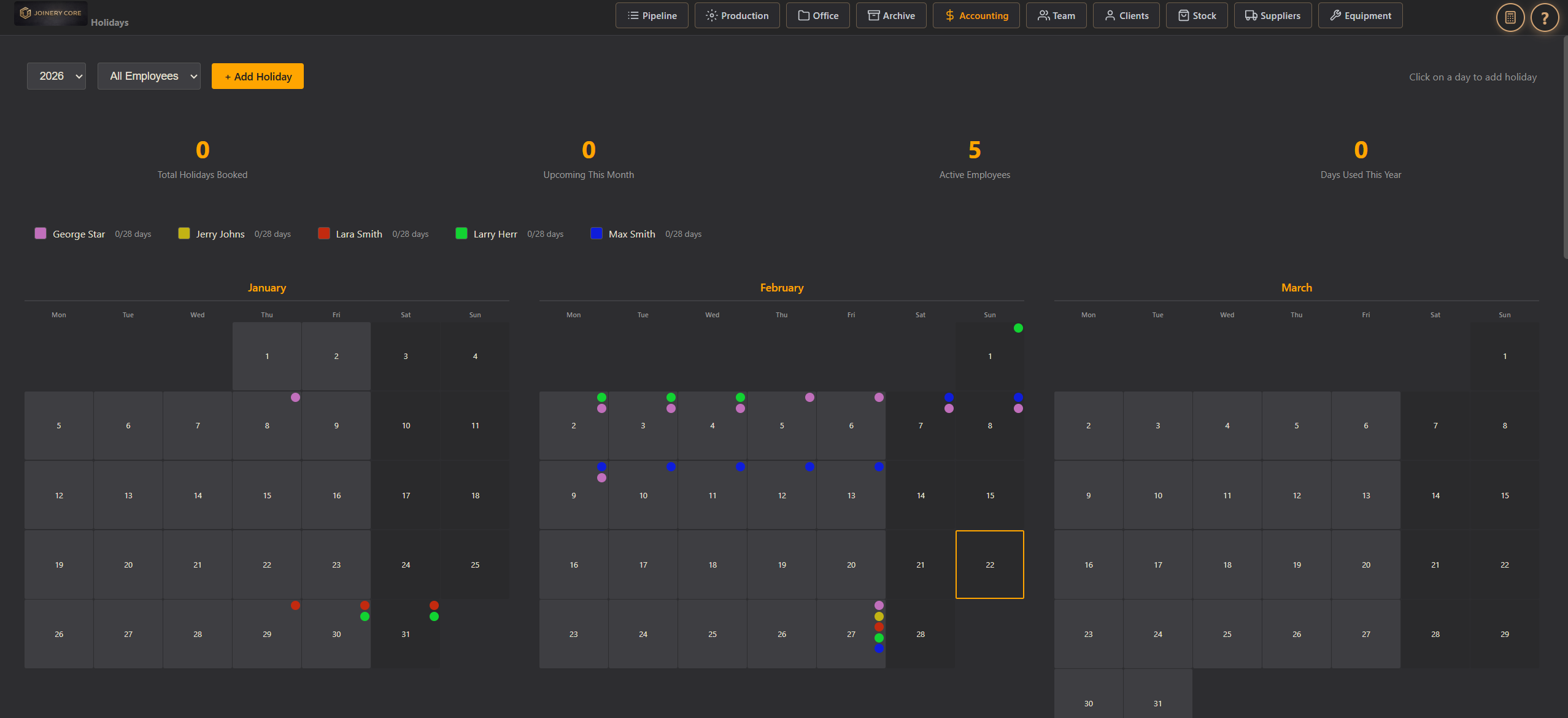Open Equipment wrench nav item

click(x=1360, y=15)
